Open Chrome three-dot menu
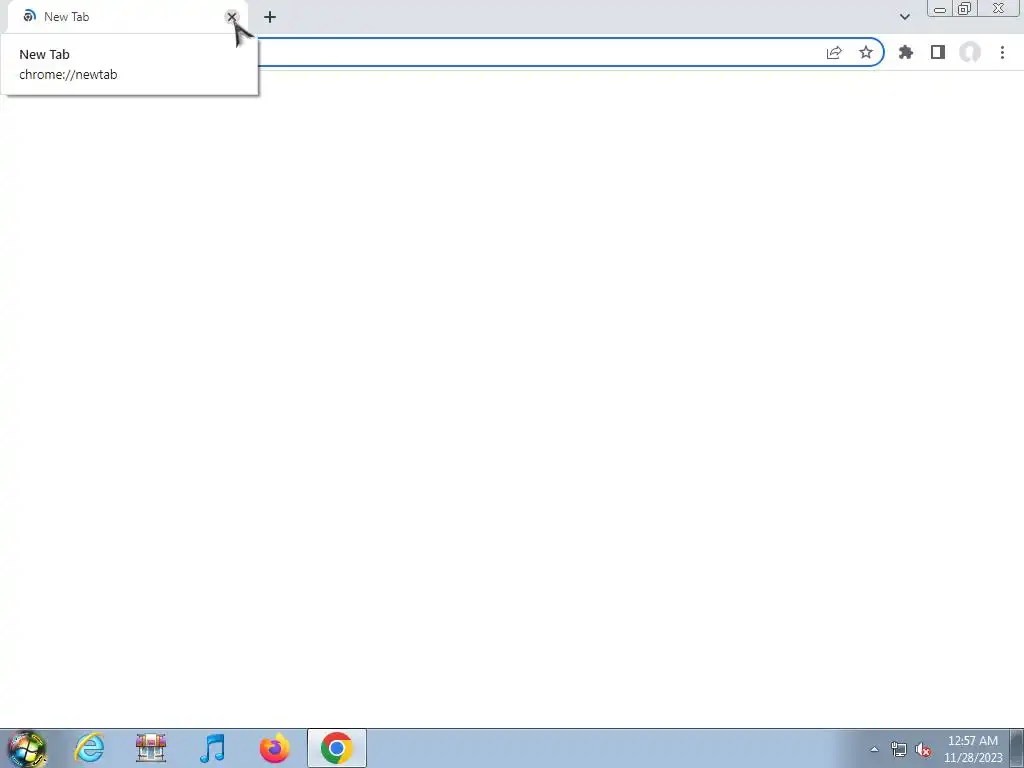1024x768 pixels. 1002,53
